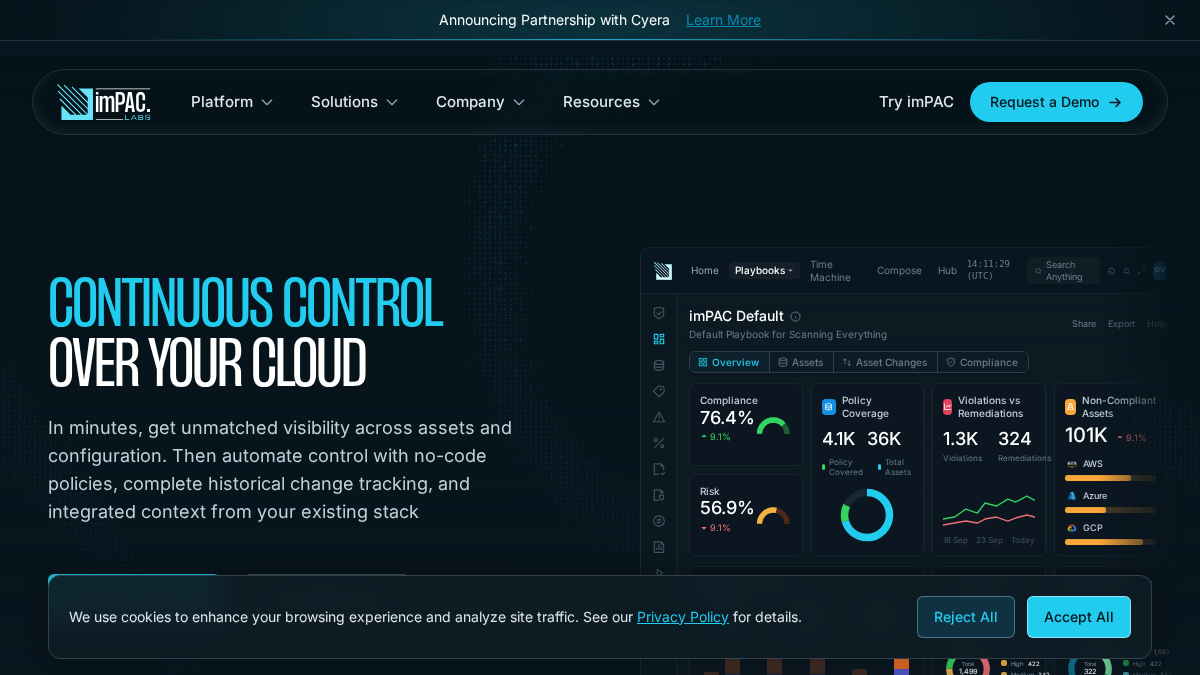Click the shield checkmark sidebar icon
The height and width of the screenshot is (675, 1200).
[x=659, y=313]
